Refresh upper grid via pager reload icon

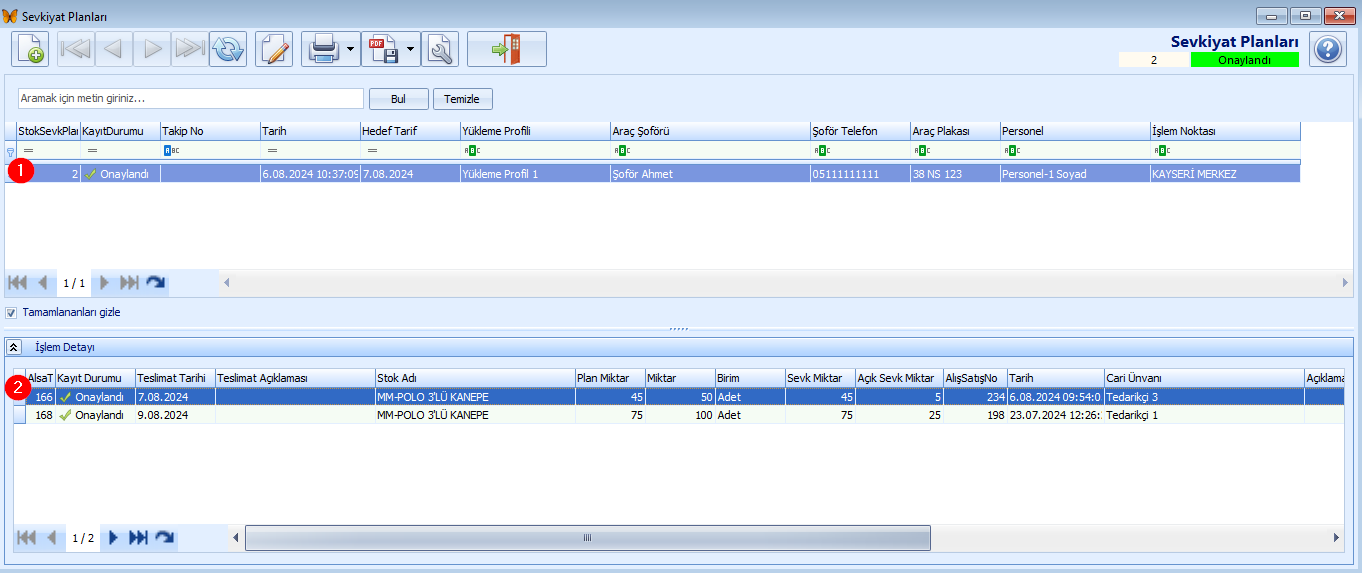click(155, 283)
